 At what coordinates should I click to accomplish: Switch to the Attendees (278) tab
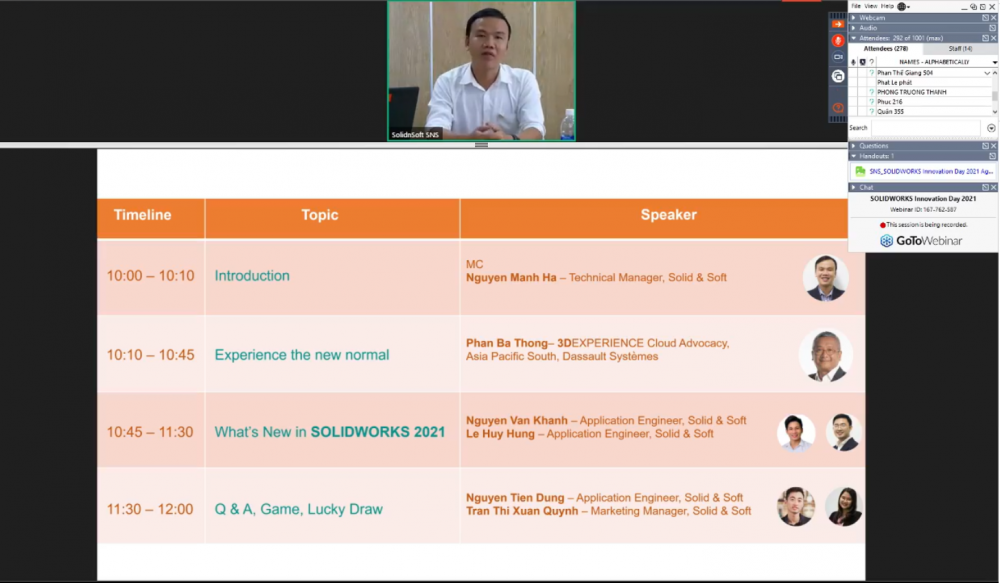point(885,48)
